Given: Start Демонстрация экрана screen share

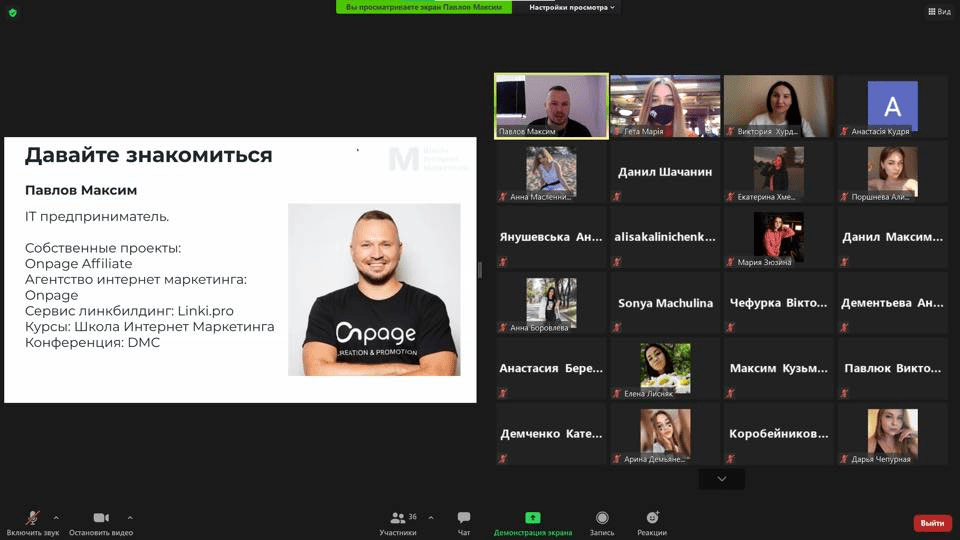Looking at the screenshot, I should (x=533, y=522).
